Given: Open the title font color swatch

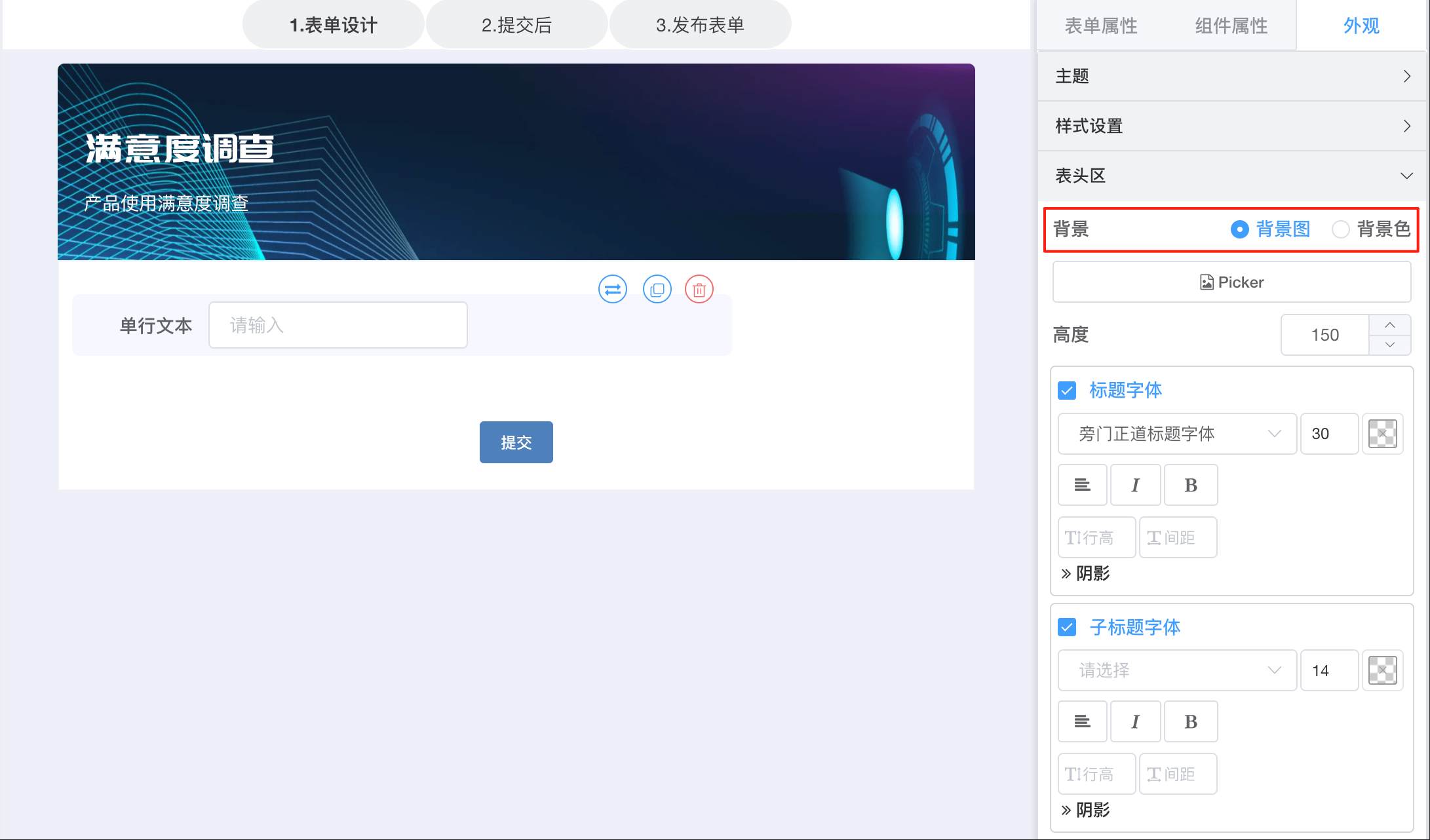Looking at the screenshot, I should coord(1382,434).
